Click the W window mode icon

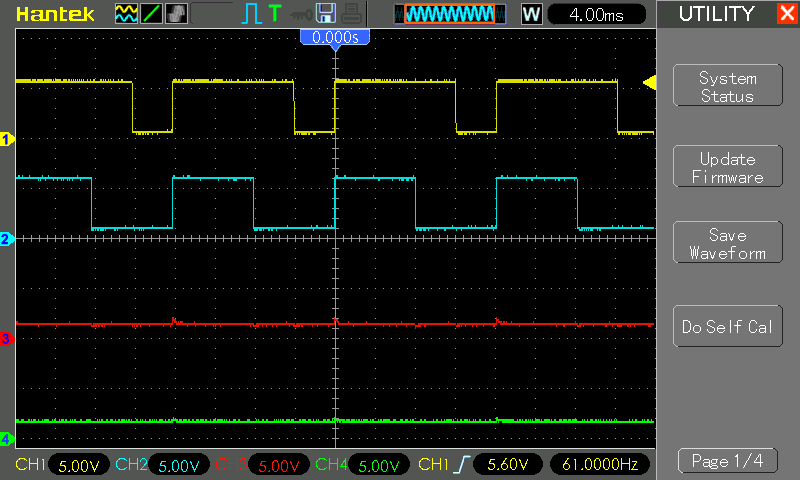pos(531,14)
